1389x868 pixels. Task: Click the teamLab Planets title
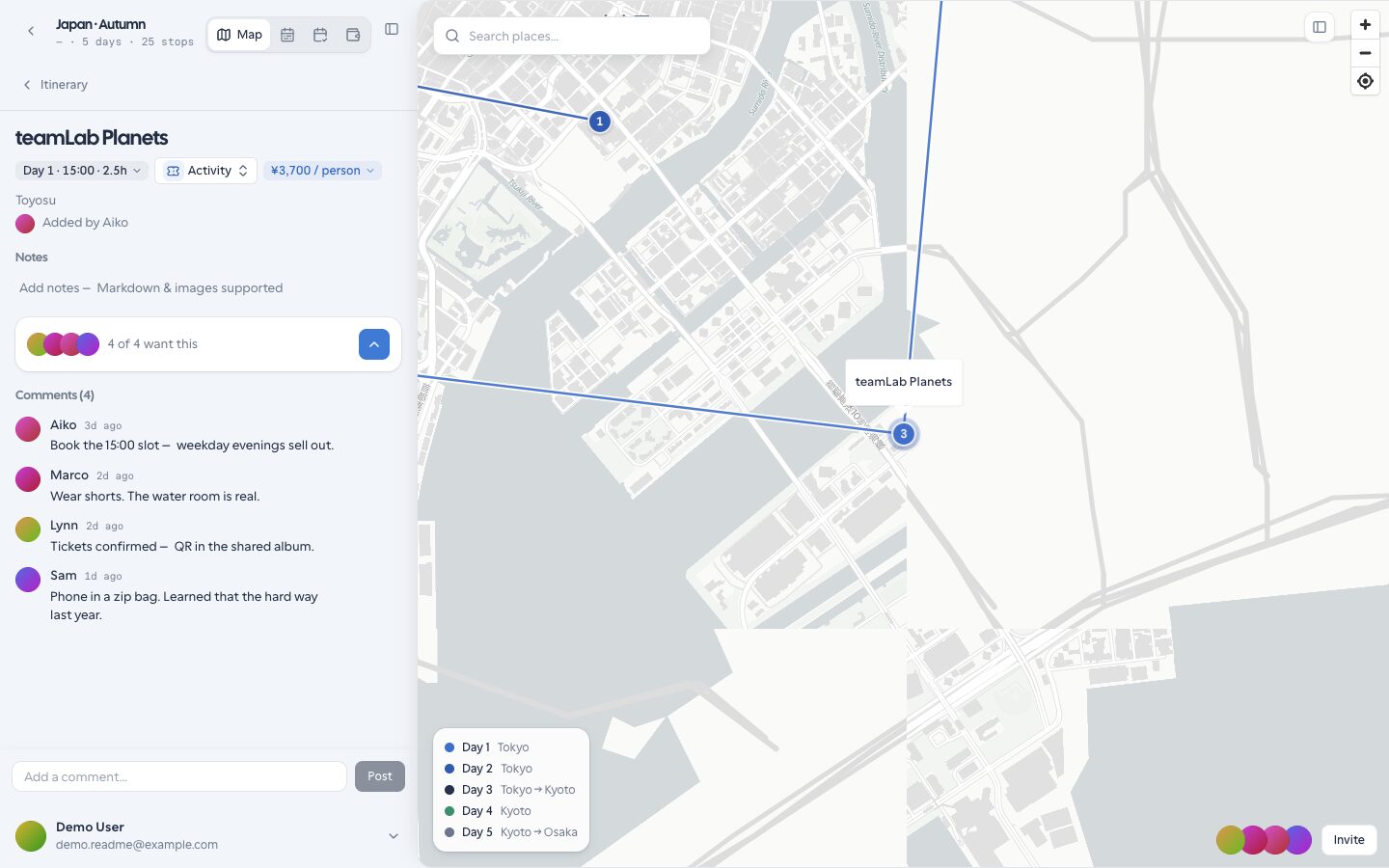tap(92, 138)
